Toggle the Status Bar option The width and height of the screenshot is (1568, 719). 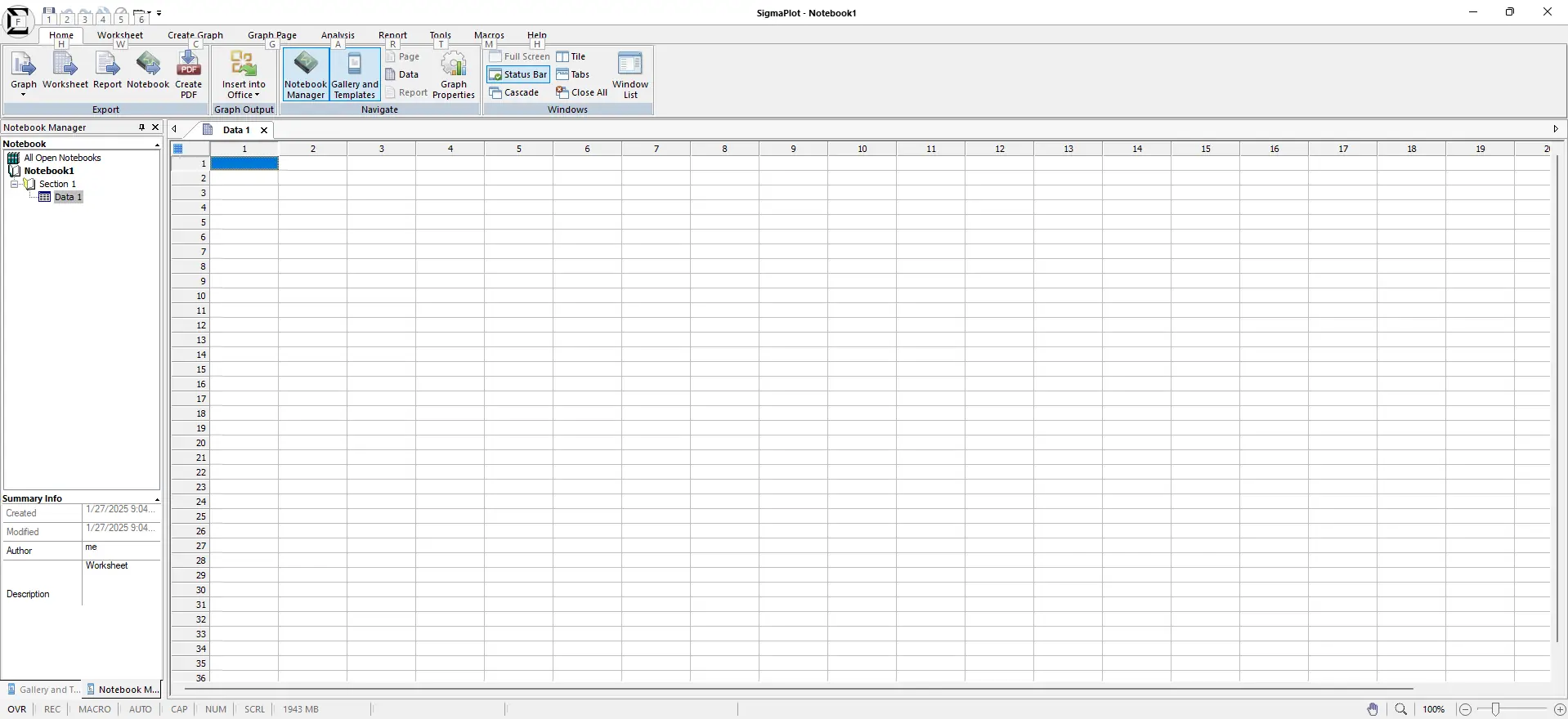(518, 74)
